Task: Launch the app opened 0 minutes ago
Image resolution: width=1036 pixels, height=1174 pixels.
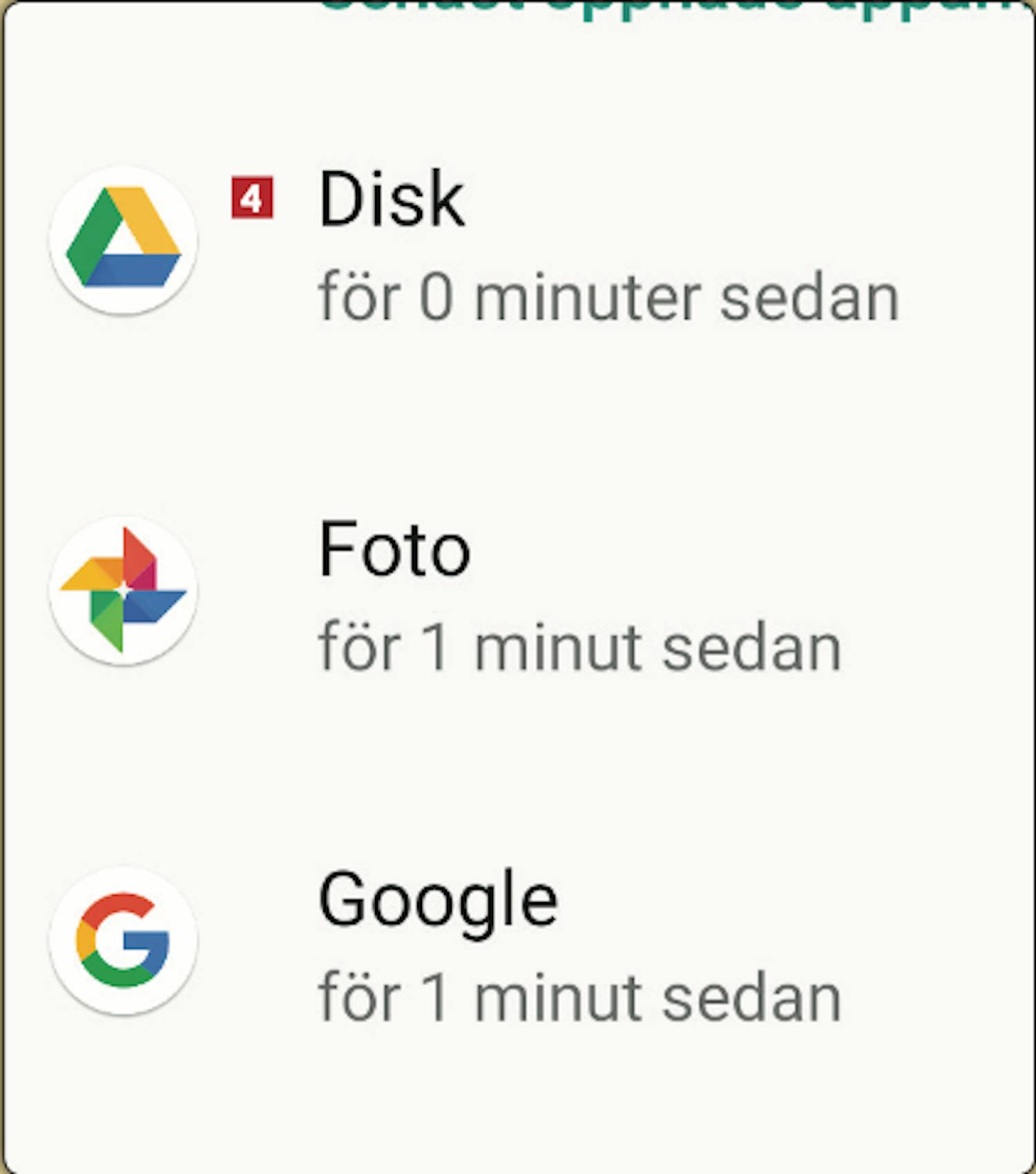Action: pos(518,240)
